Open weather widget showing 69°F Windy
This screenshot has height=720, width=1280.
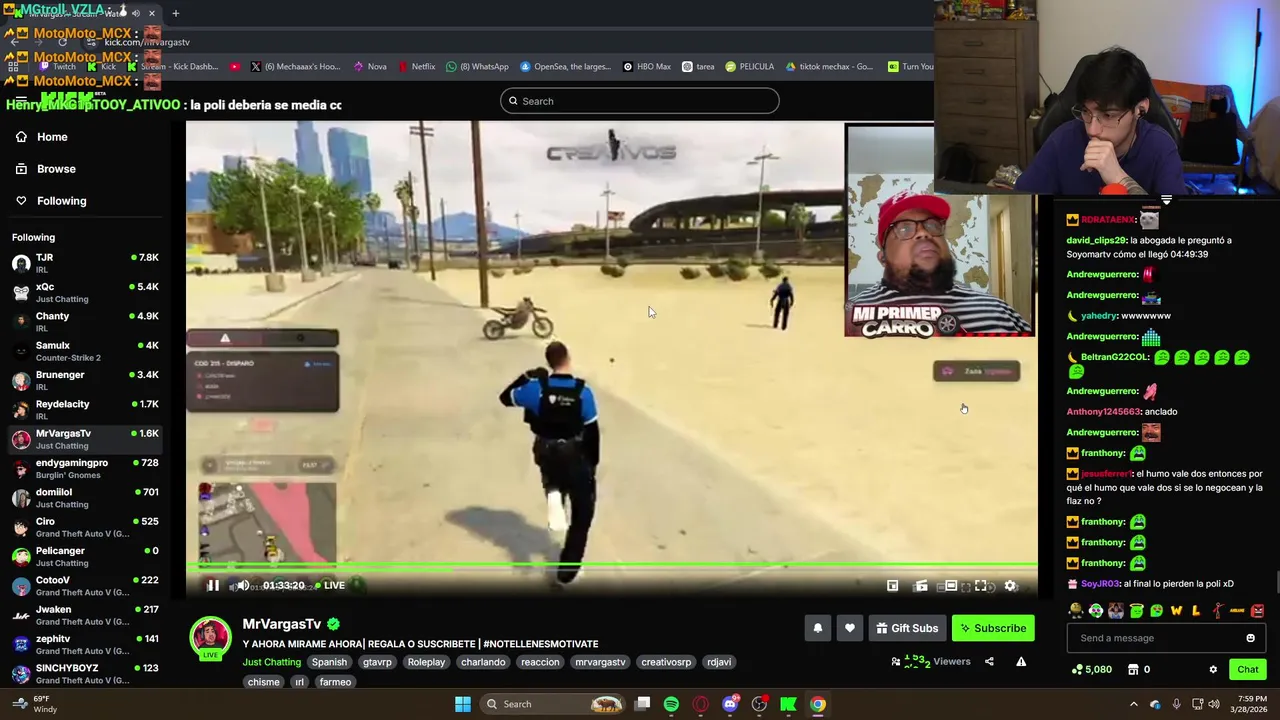click(35, 704)
